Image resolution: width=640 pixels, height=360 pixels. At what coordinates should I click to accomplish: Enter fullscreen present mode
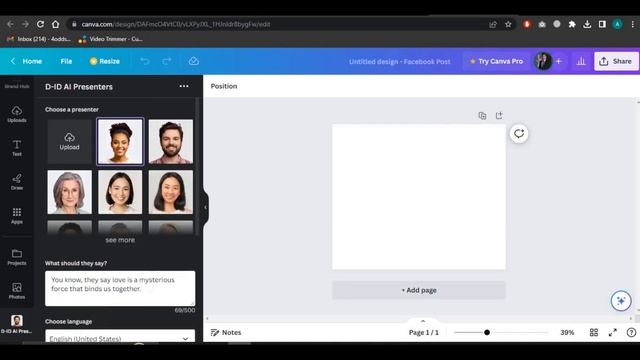point(613,333)
